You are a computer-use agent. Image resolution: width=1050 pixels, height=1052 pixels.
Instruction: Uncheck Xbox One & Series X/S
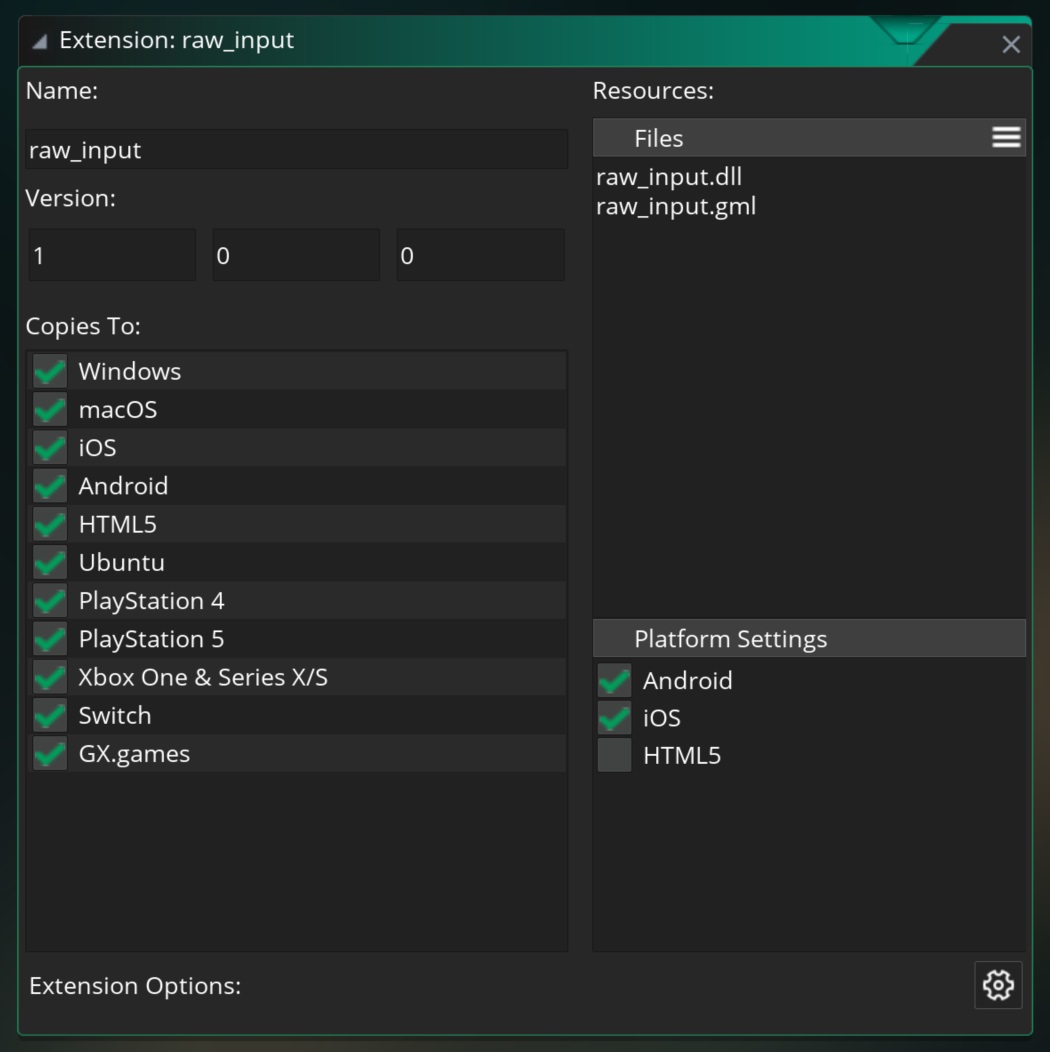click(x=49, y=678)
